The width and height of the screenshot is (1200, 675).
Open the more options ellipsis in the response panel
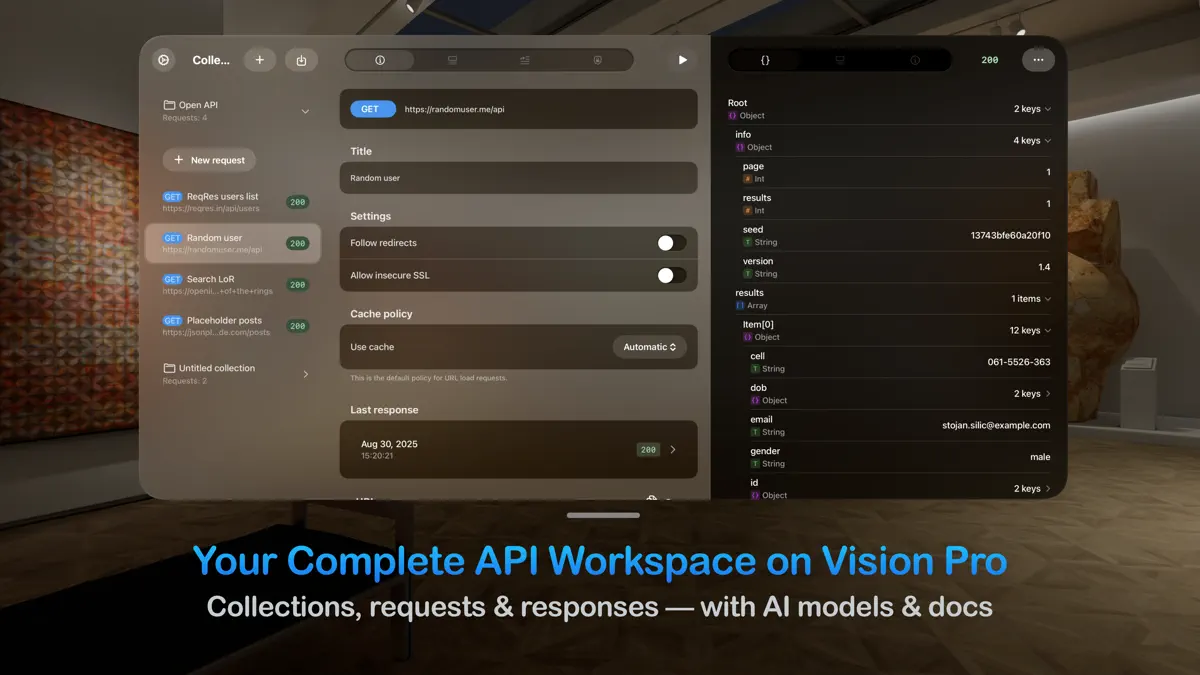pyautogui.click(x=1038, y=59)
